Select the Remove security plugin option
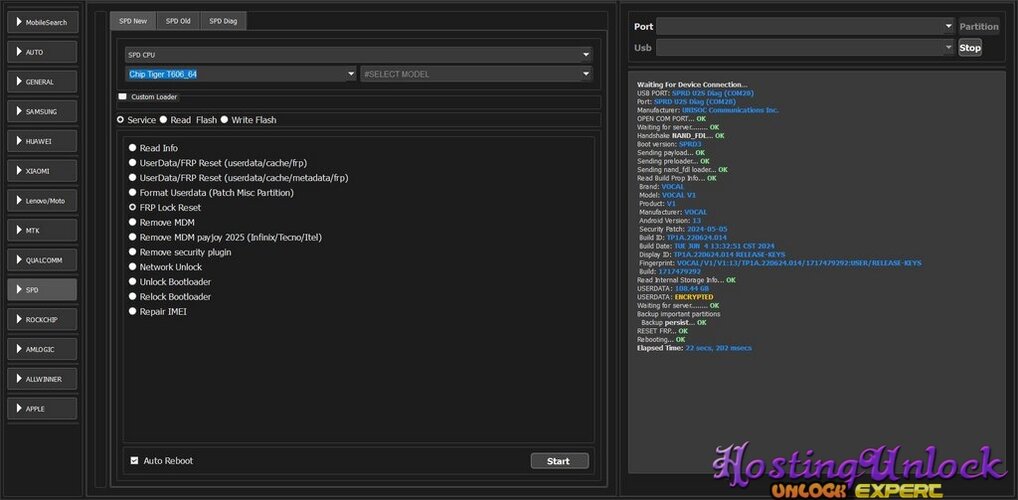Viewport: 1018px width, 500px height. (x=133, y=252)
